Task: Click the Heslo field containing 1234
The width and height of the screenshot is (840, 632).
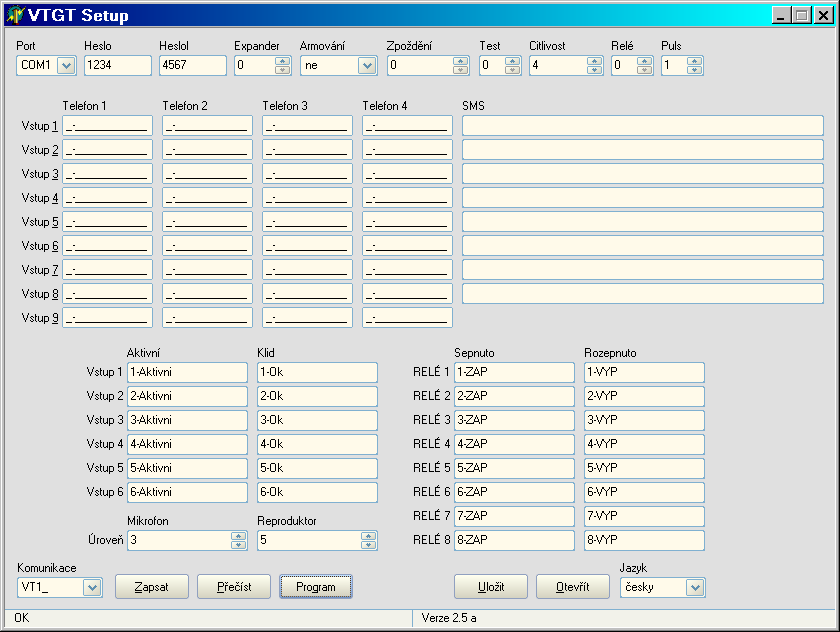Action: point(117,65)
